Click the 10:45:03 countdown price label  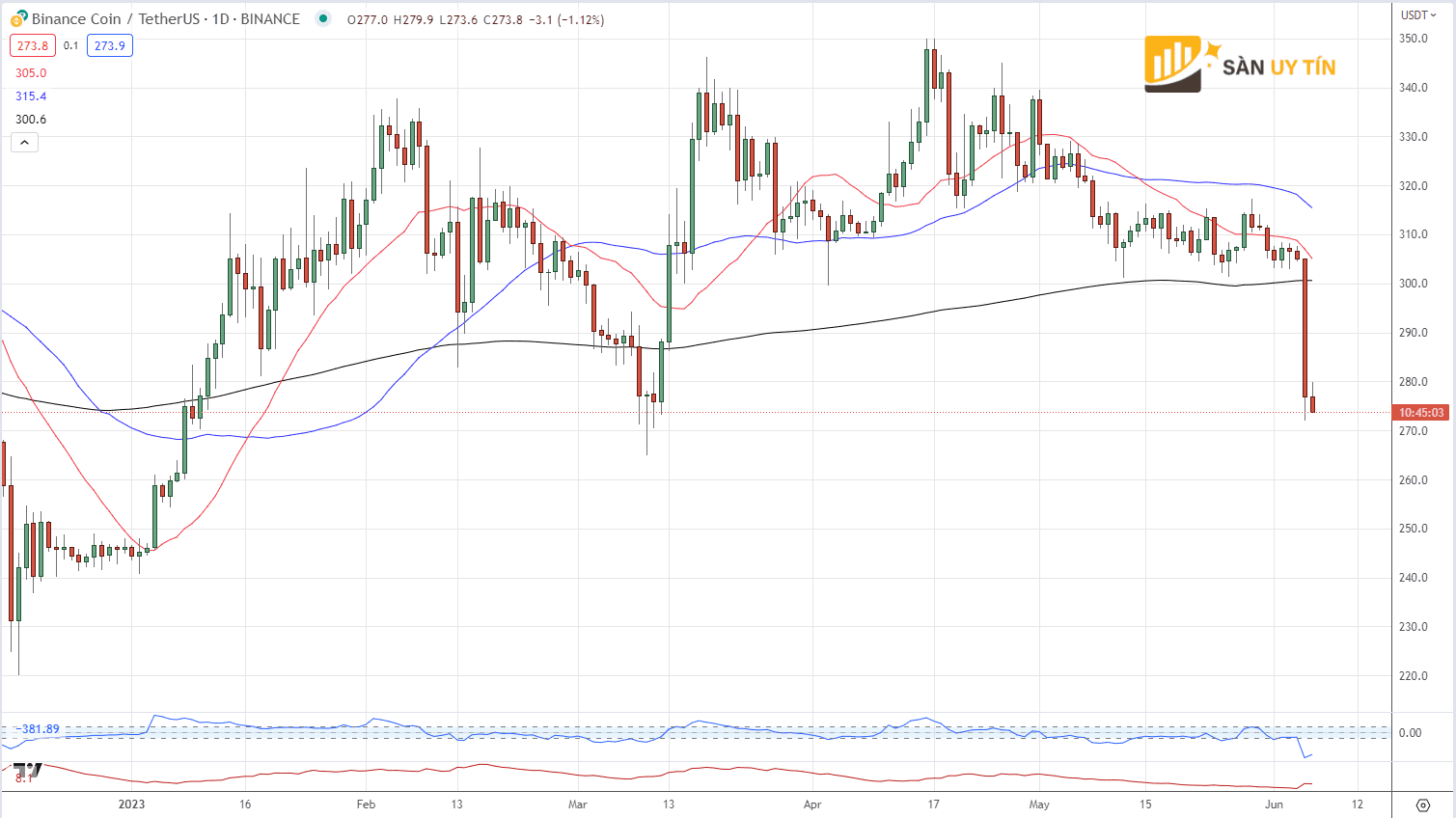point(1421,413)
